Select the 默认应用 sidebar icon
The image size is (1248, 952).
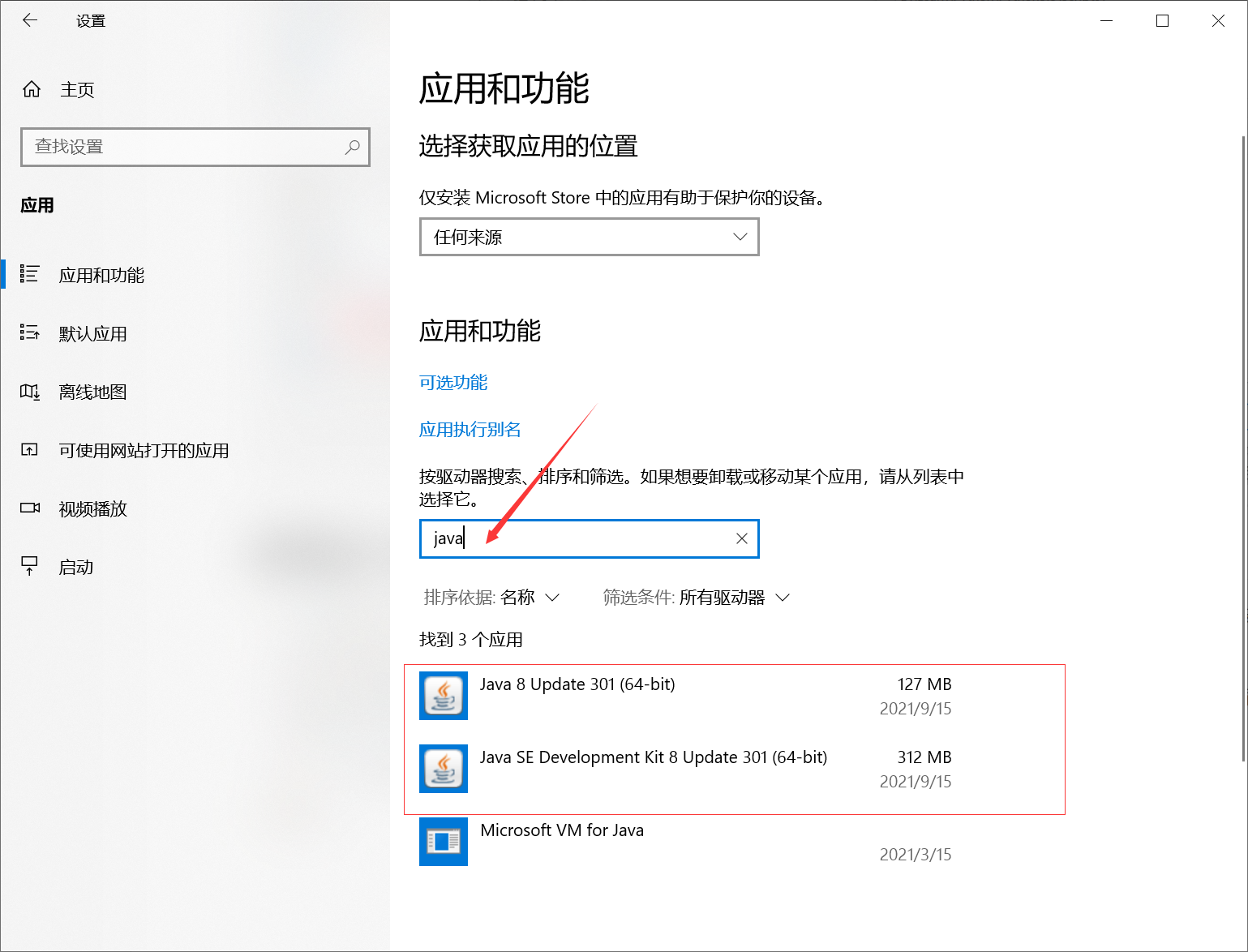pyautogui.click(x=29, y=332)
